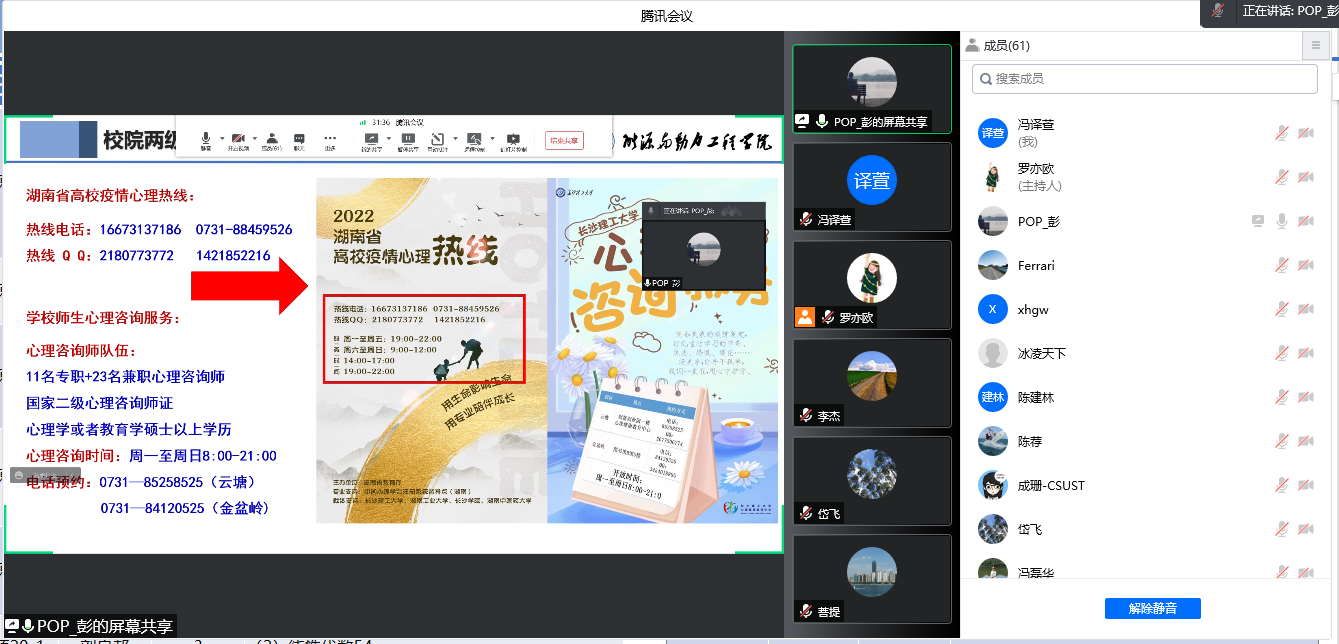The image size is (1339, 644).
Task: Expand the microphone options arrow in shared toolbar
Action: click(221, 139)
